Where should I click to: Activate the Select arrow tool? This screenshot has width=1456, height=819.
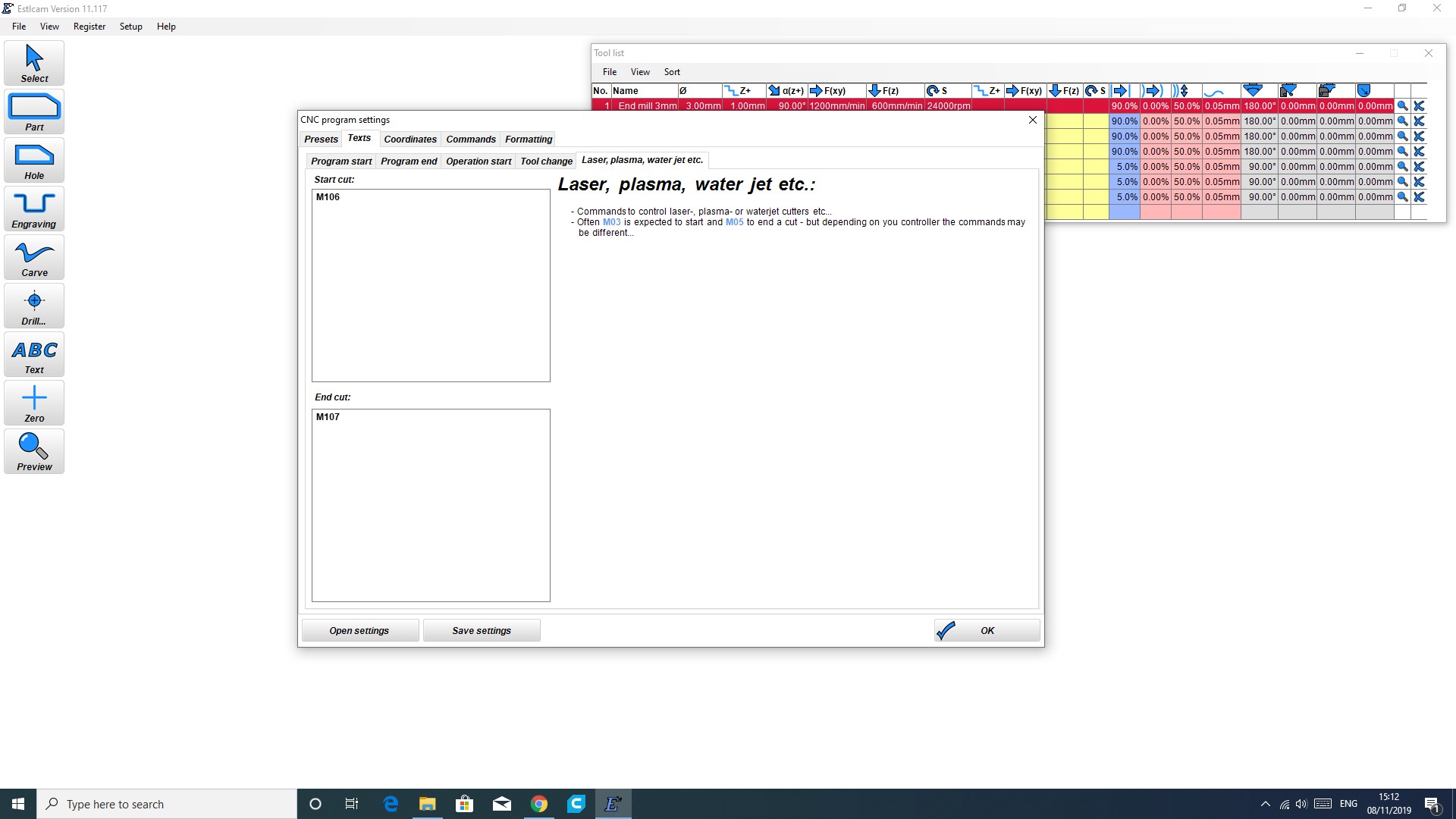click(34, 63)
